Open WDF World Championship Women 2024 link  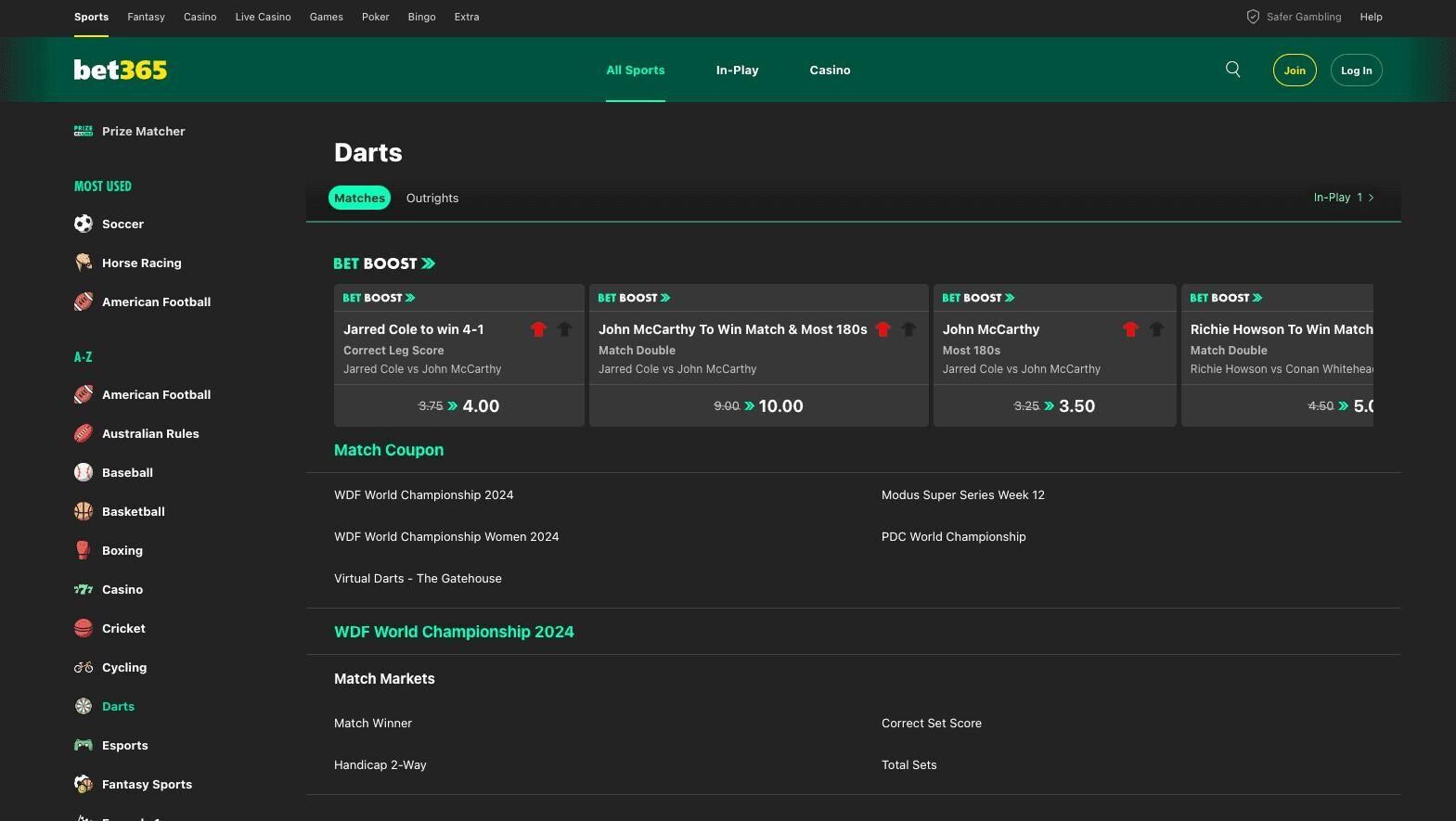(446, 536)
